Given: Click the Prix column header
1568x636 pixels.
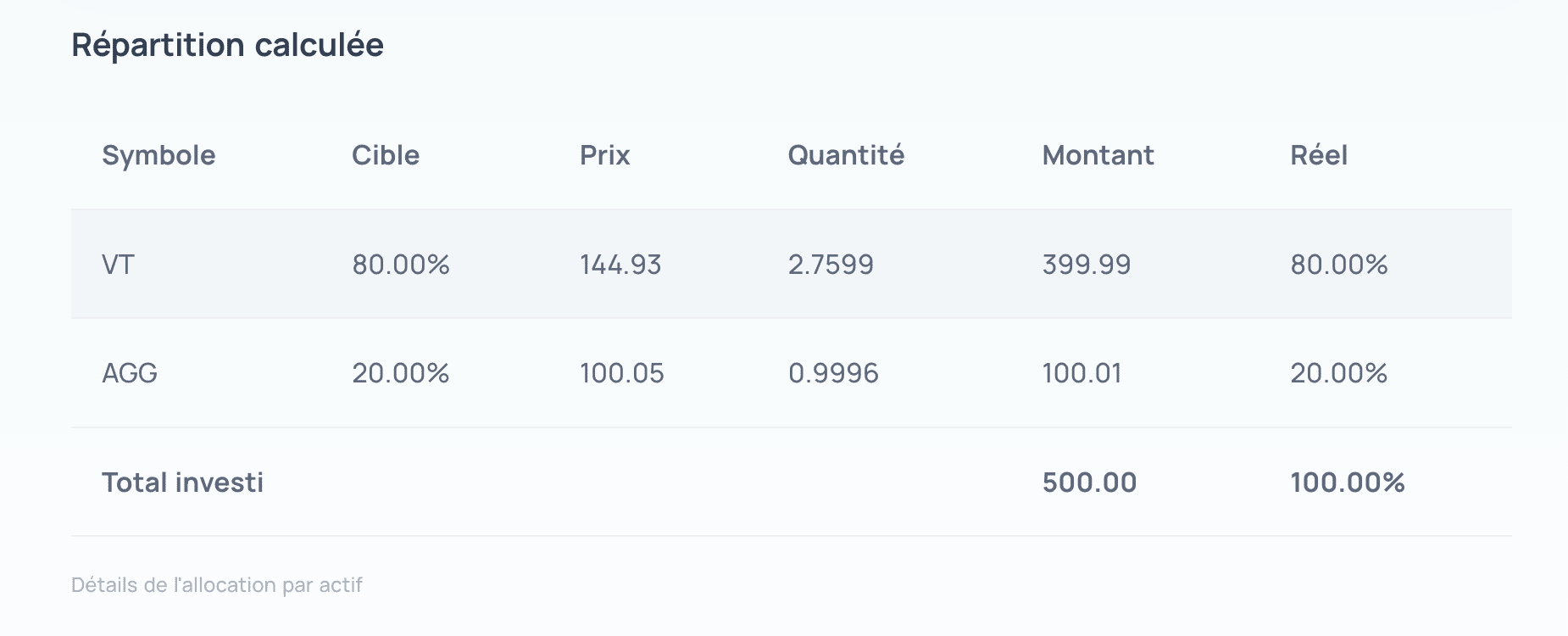Looking at the screenshot, I should [x=605, y=155].
